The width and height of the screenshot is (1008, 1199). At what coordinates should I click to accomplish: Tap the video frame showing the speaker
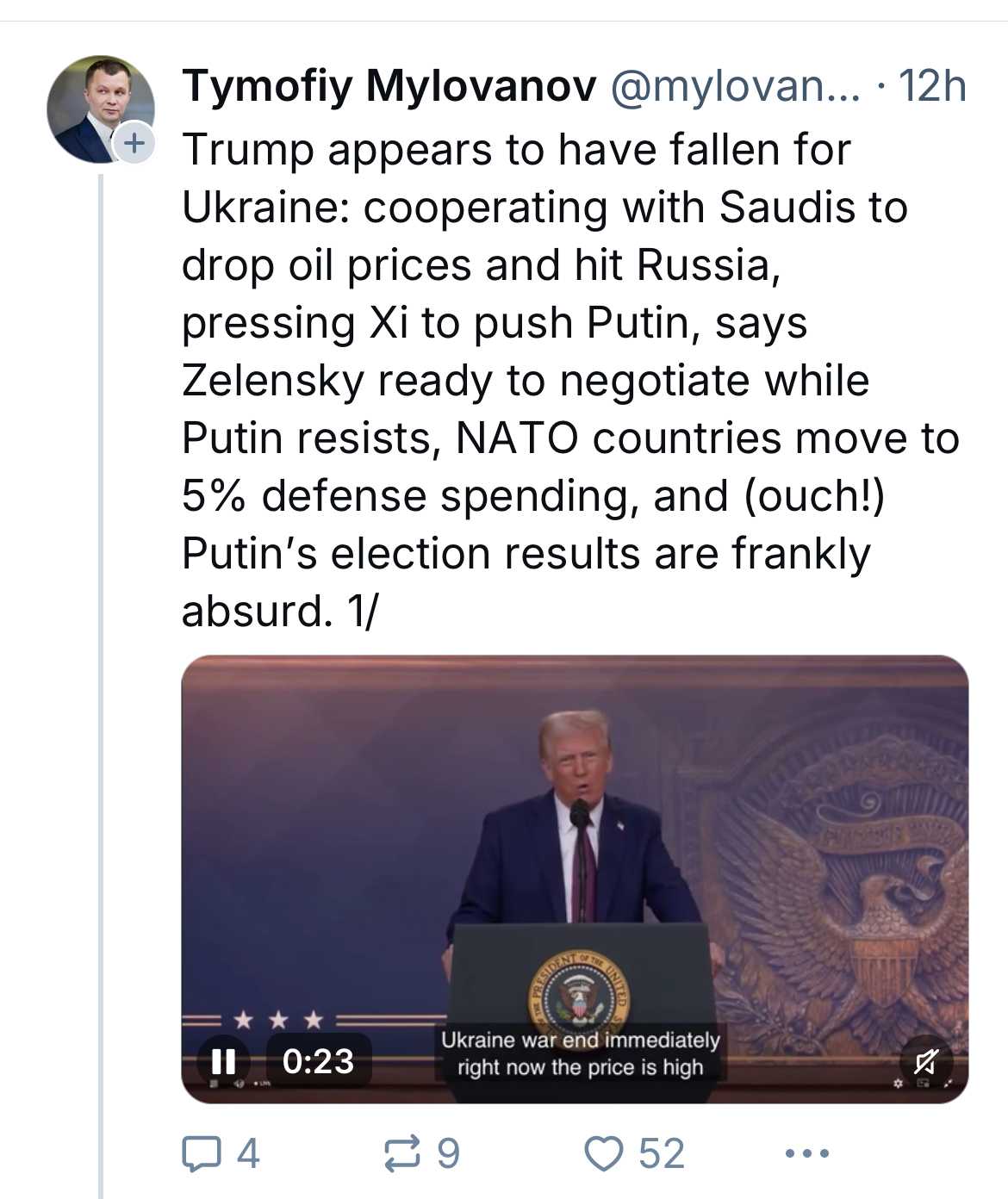tap(575, 879)
